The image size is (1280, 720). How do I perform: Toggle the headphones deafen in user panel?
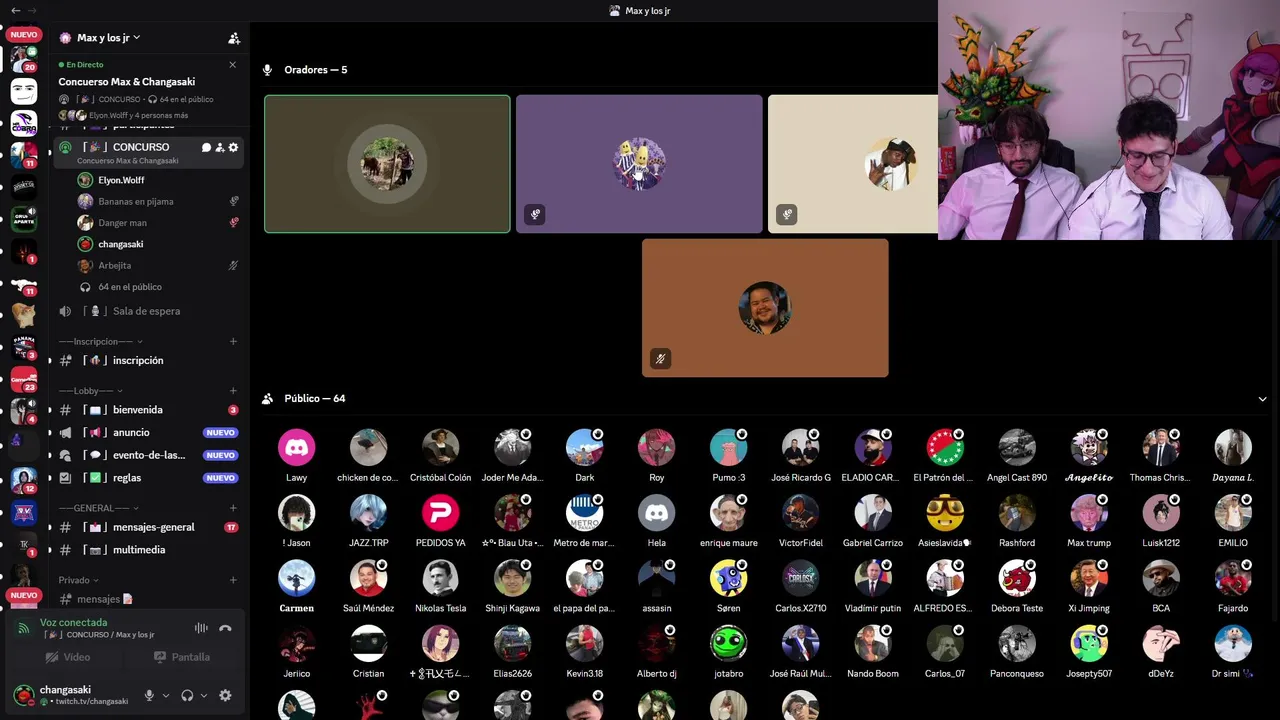187,695
